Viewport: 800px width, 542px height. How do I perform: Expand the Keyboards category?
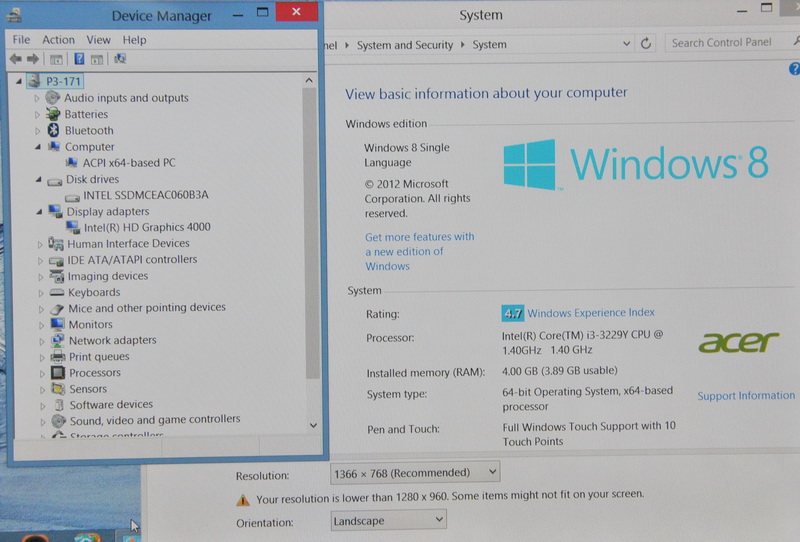[x=41, y=293]
